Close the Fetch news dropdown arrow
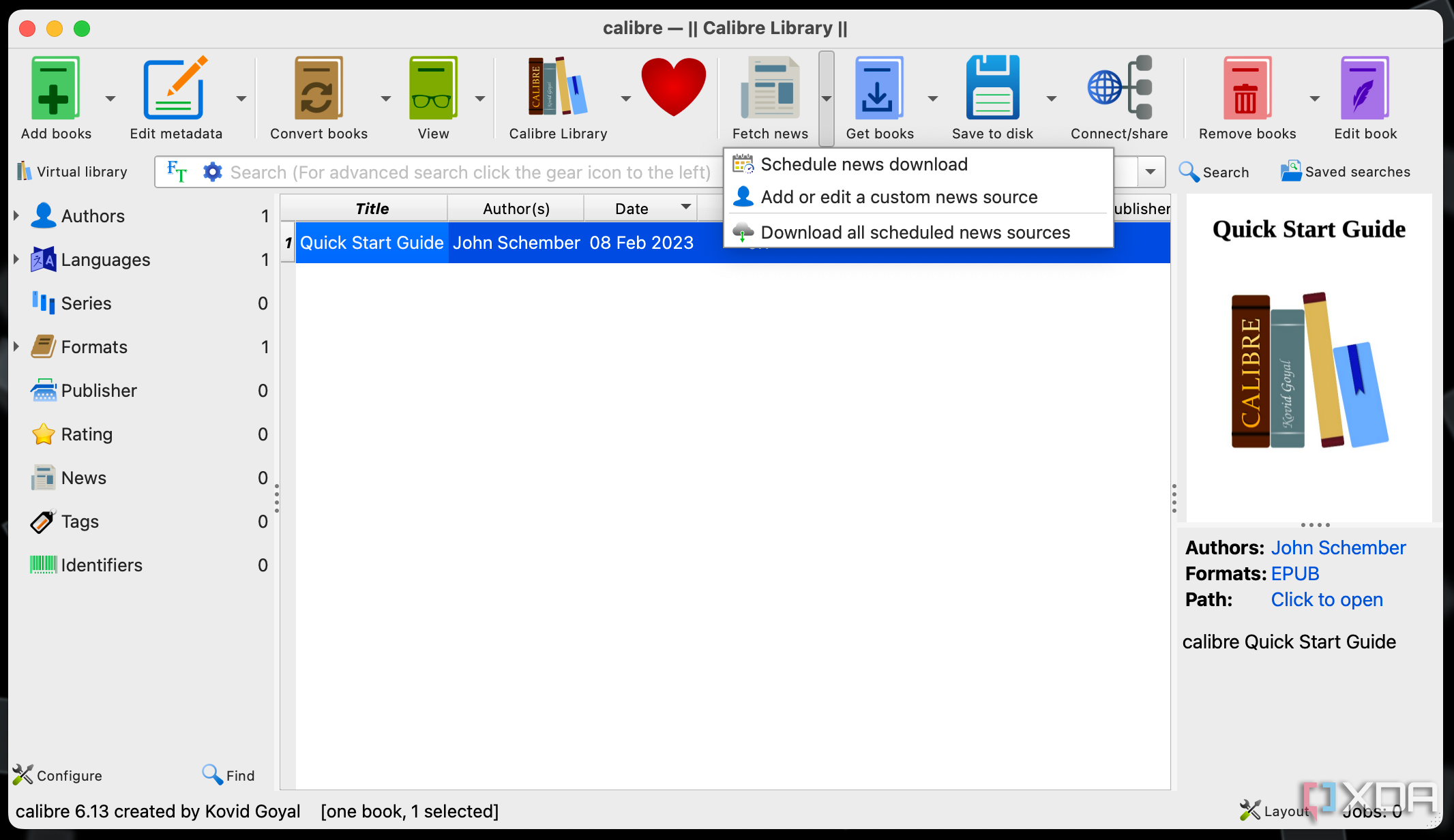 pos(826,98)
